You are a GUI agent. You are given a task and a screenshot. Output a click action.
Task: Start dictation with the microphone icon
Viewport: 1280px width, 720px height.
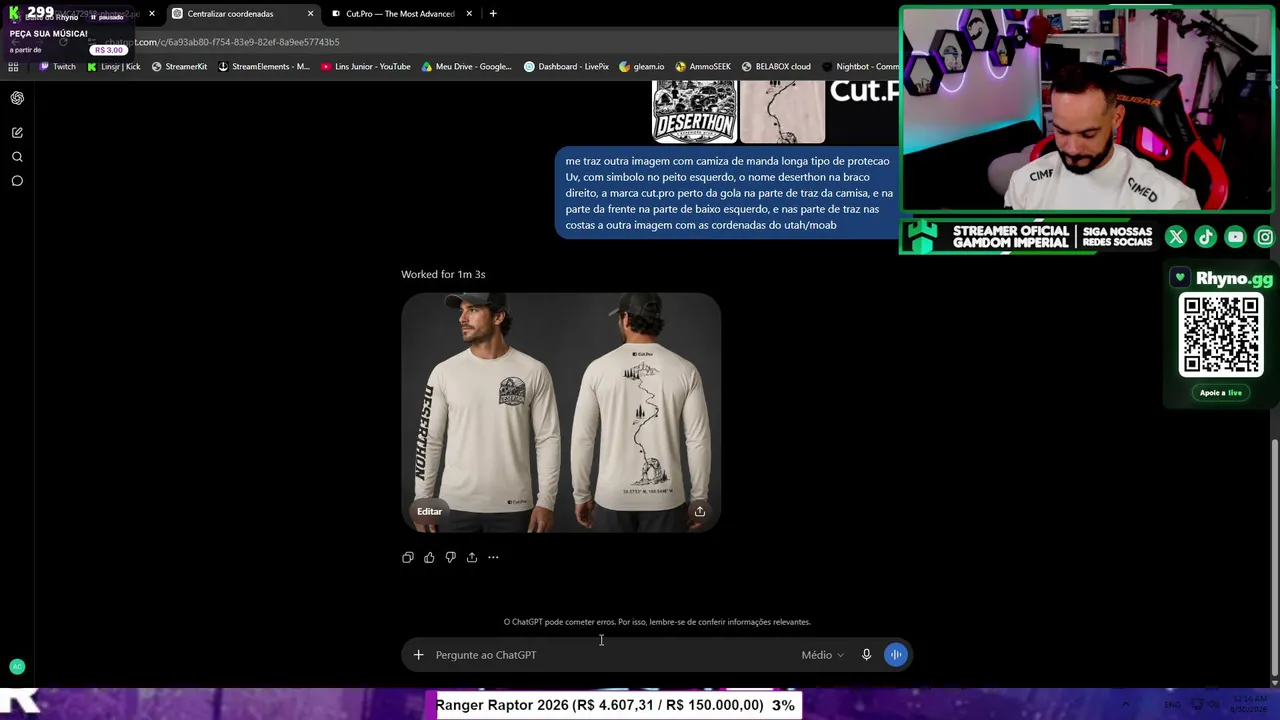tap(866, 655)
